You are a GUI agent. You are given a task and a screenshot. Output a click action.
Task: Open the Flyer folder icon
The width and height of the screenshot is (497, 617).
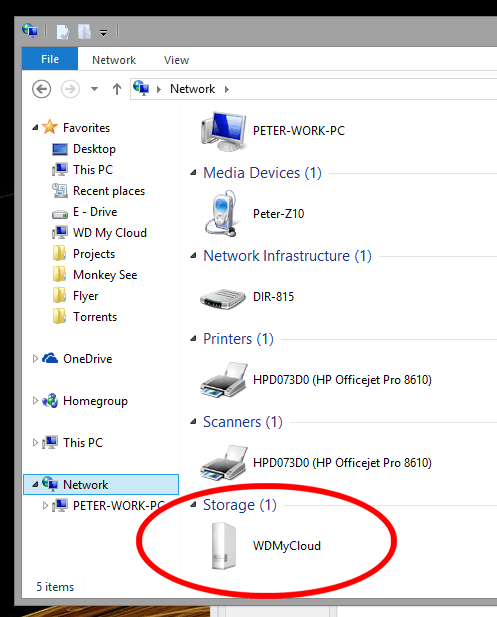60,295
